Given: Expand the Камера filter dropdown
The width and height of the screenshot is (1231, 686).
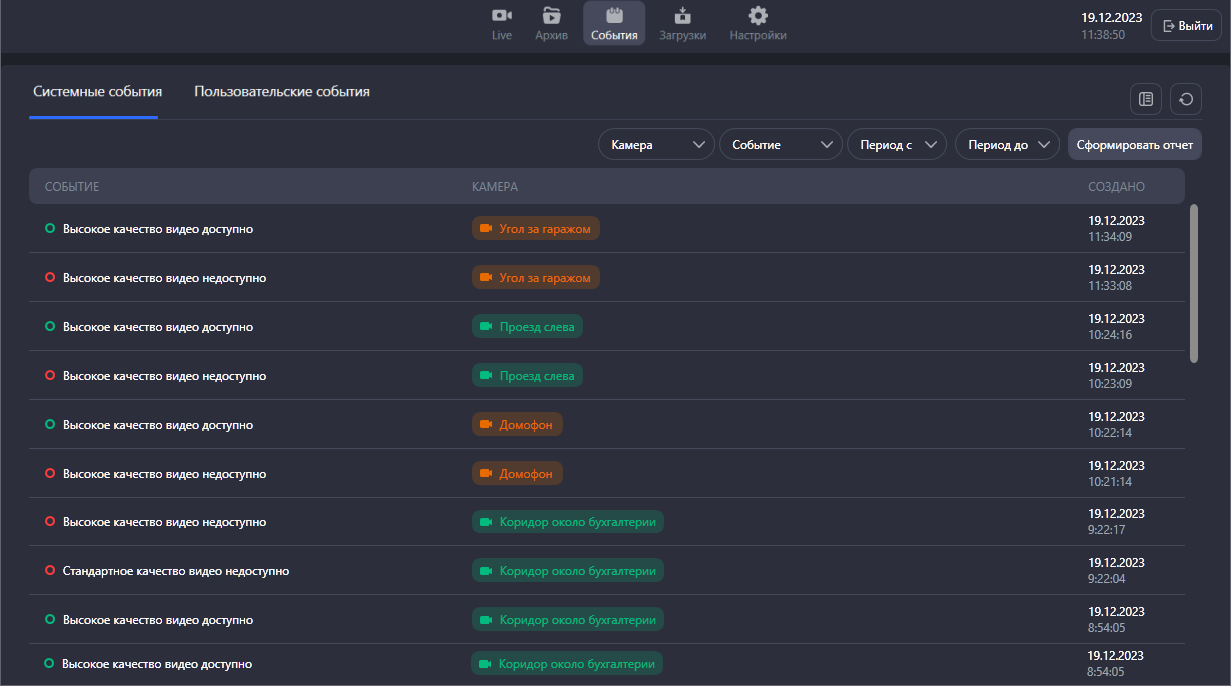Looking at the screenshot, I should pyautogui.click(x=656, y=145).
